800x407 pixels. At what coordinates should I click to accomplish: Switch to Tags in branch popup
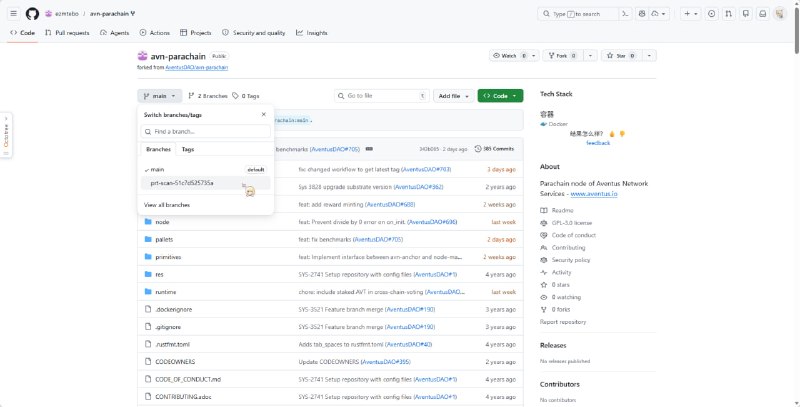188,149
